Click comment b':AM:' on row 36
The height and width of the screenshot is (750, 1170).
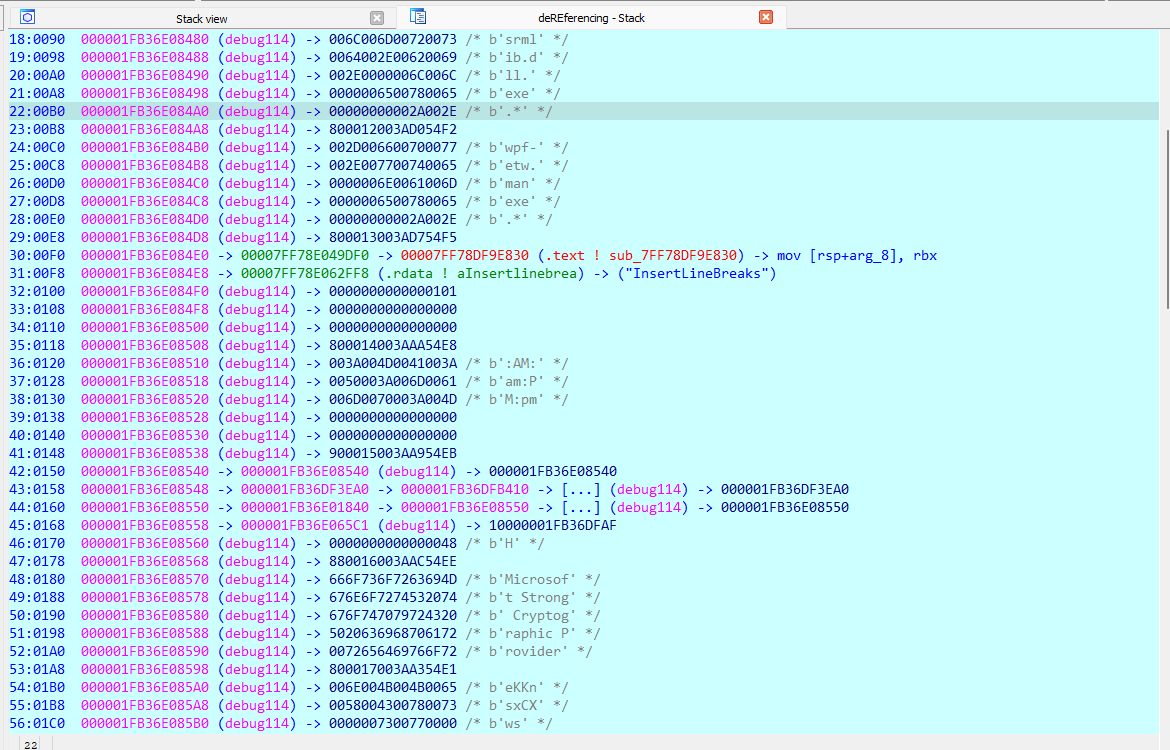516,363
